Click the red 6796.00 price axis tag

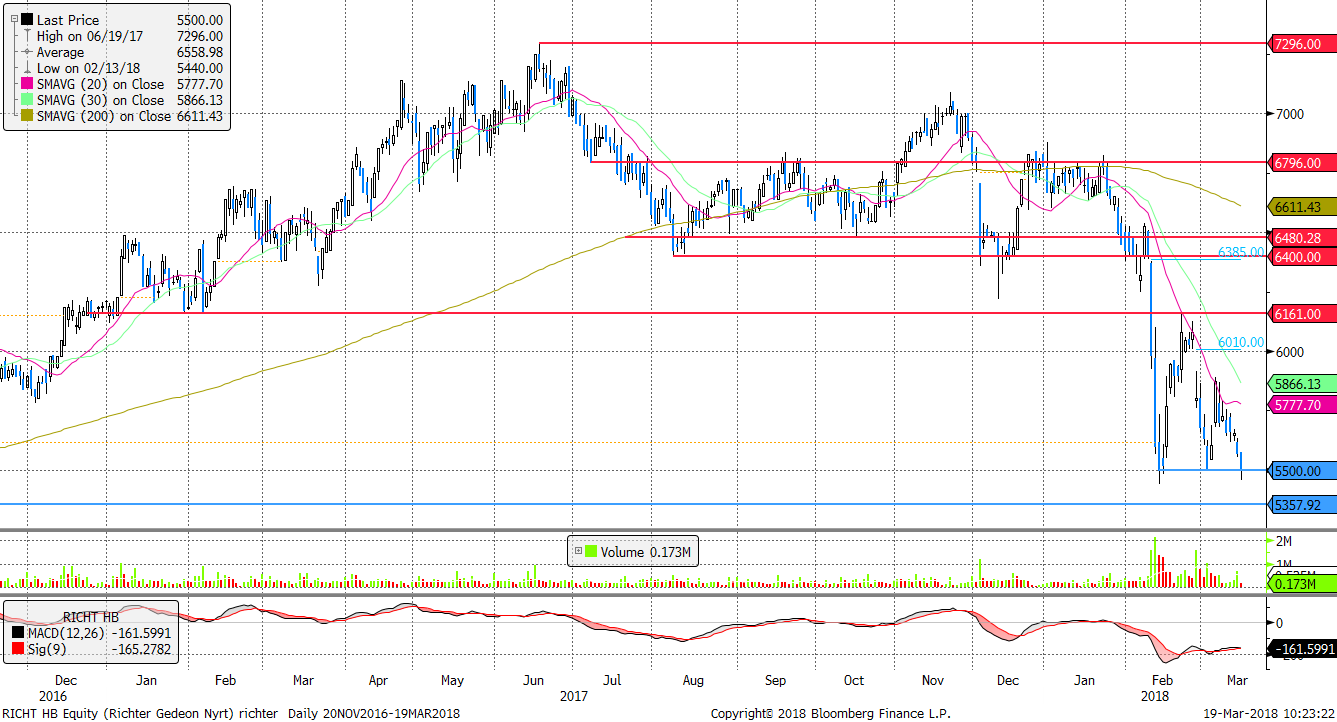(1301, 162)
